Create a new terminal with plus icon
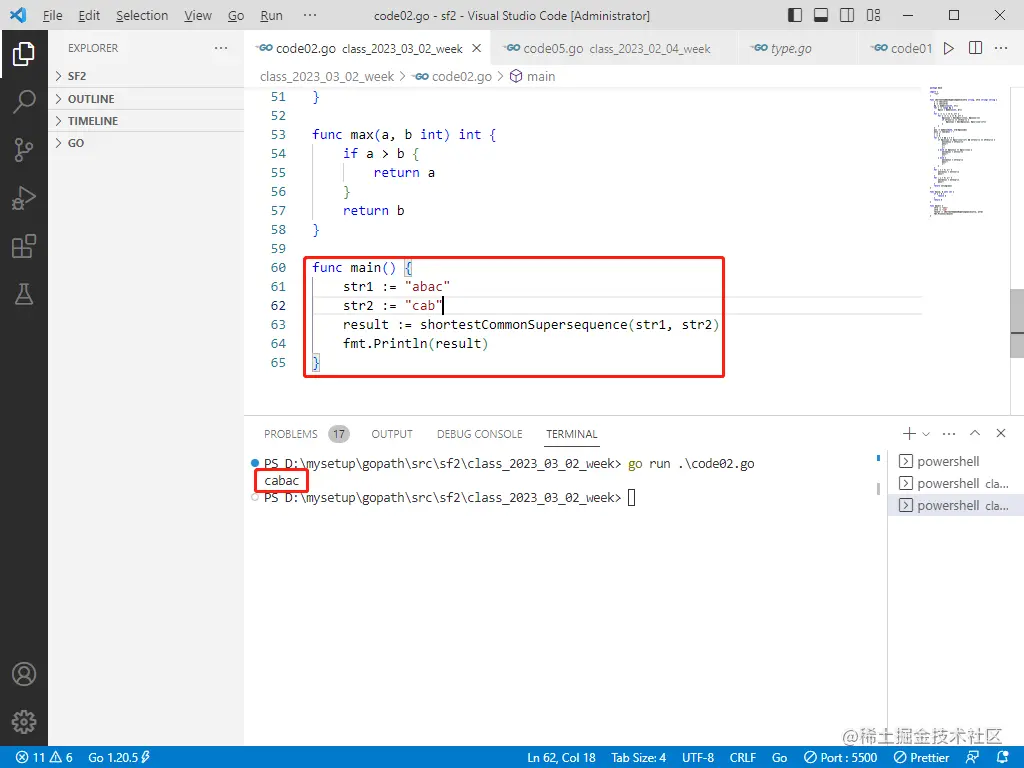 (909, 434)
